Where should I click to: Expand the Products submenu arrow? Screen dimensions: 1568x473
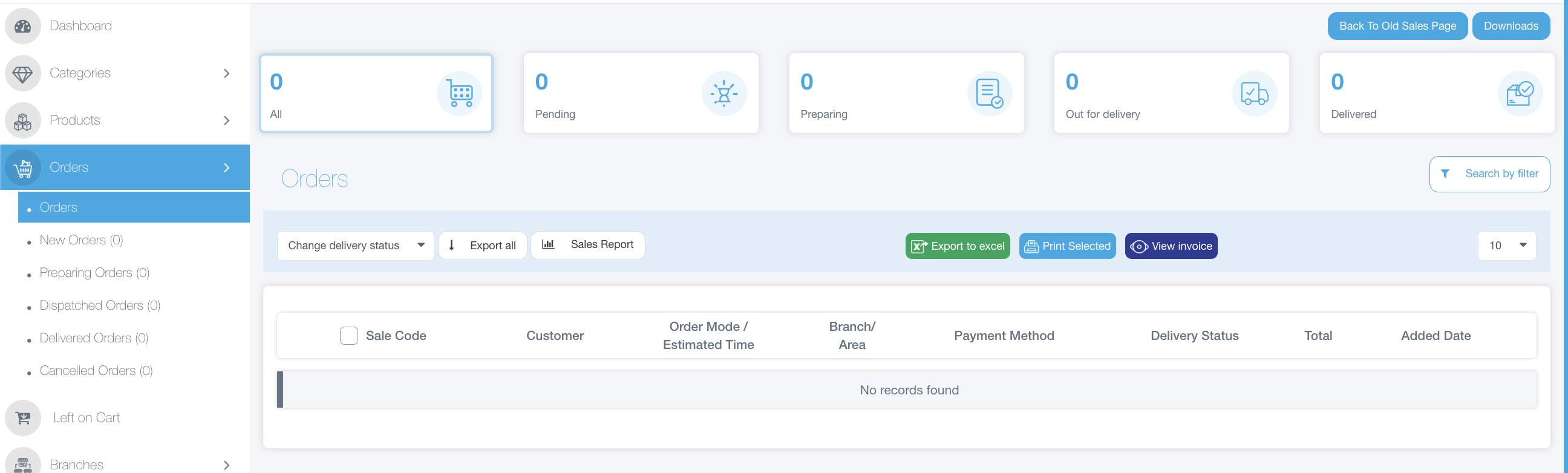coord(226,121)
